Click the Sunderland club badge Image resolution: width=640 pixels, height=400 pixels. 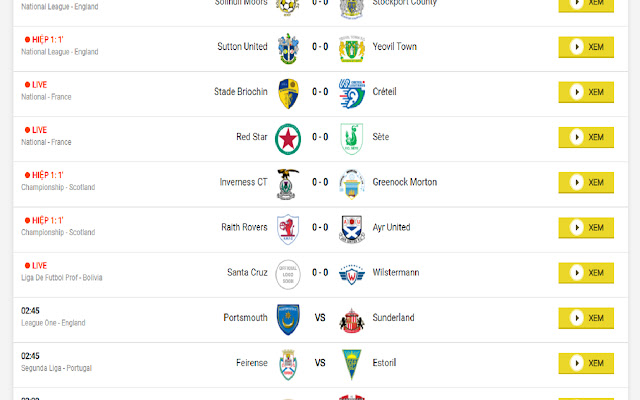click(351, 320)
